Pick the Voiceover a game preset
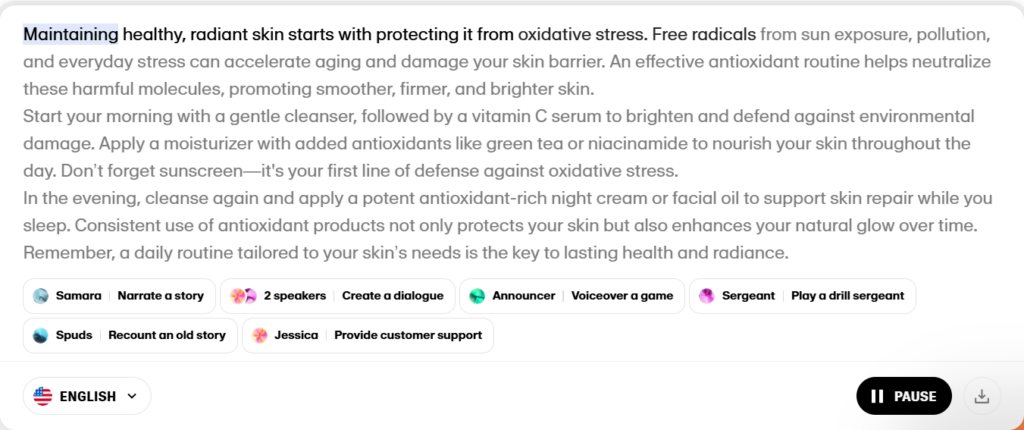Viewport: 1024px width, 430px height. click(621, 296)
